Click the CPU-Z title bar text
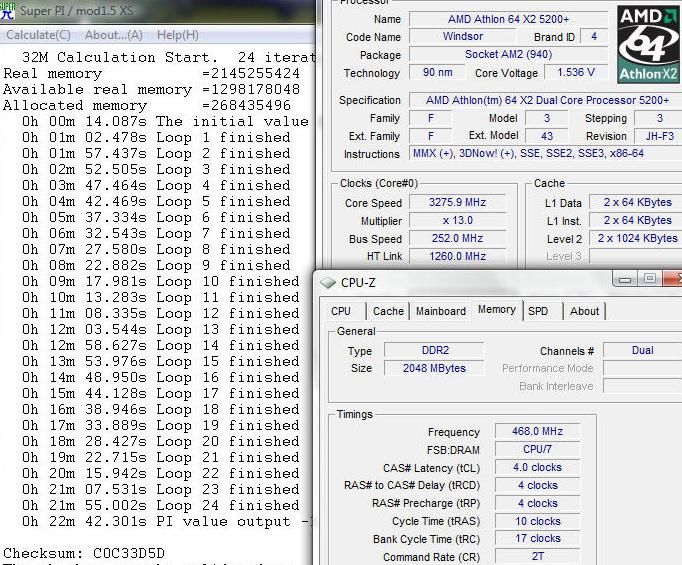 click(358, 283)
